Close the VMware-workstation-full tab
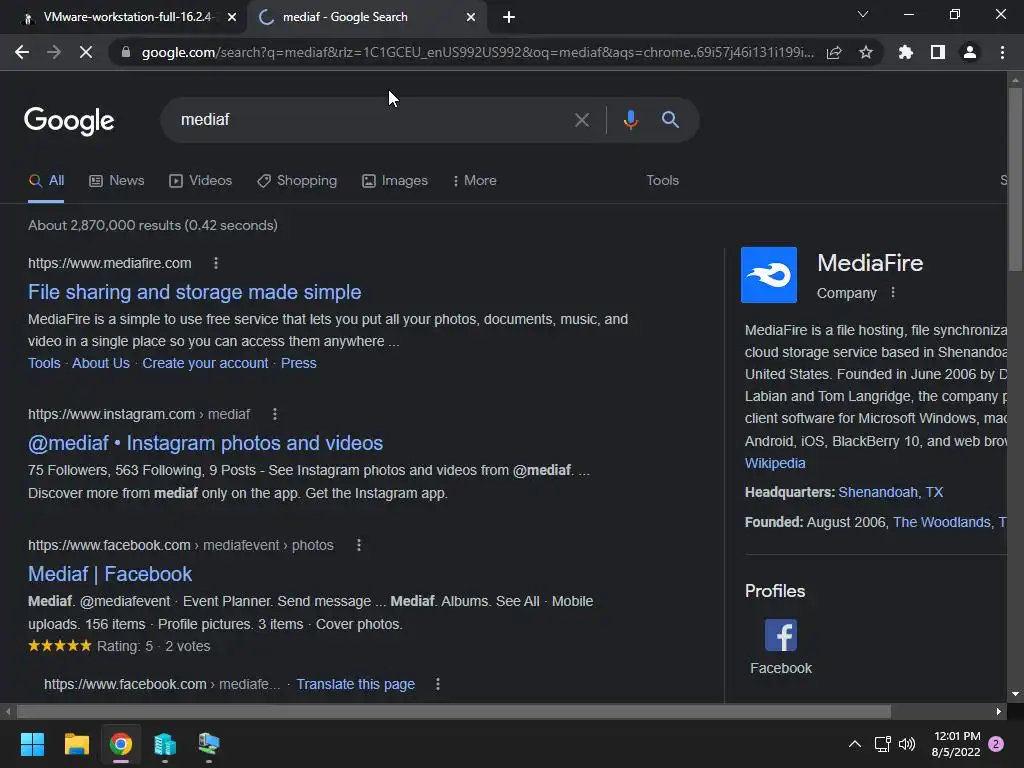The width and height of the screenshot is (1024, 768). 231,17
